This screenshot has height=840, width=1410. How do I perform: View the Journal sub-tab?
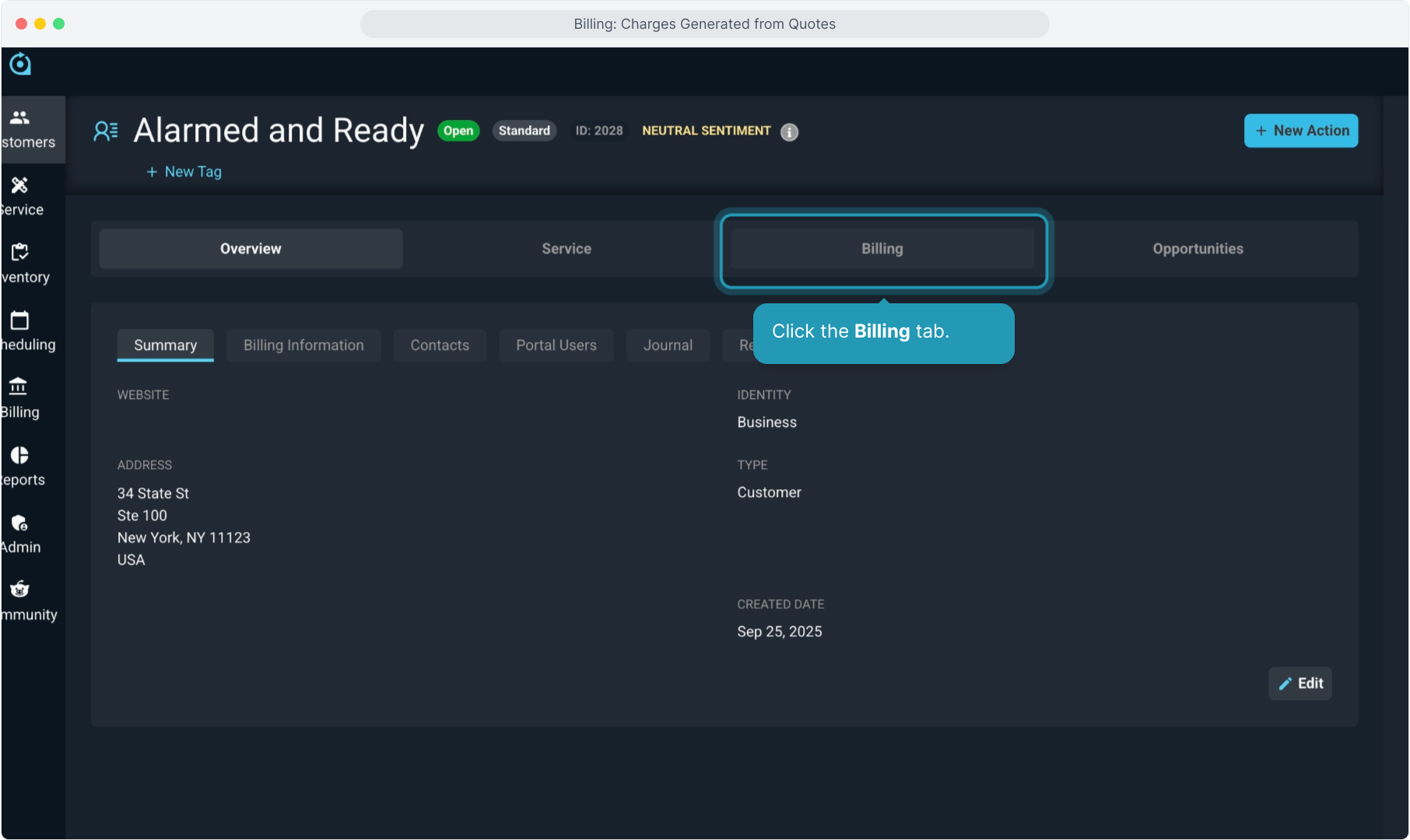[668, 345]
